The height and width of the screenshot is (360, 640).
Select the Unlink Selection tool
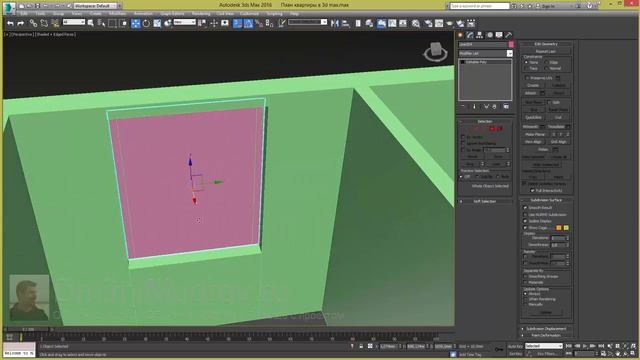pos(44,24)
